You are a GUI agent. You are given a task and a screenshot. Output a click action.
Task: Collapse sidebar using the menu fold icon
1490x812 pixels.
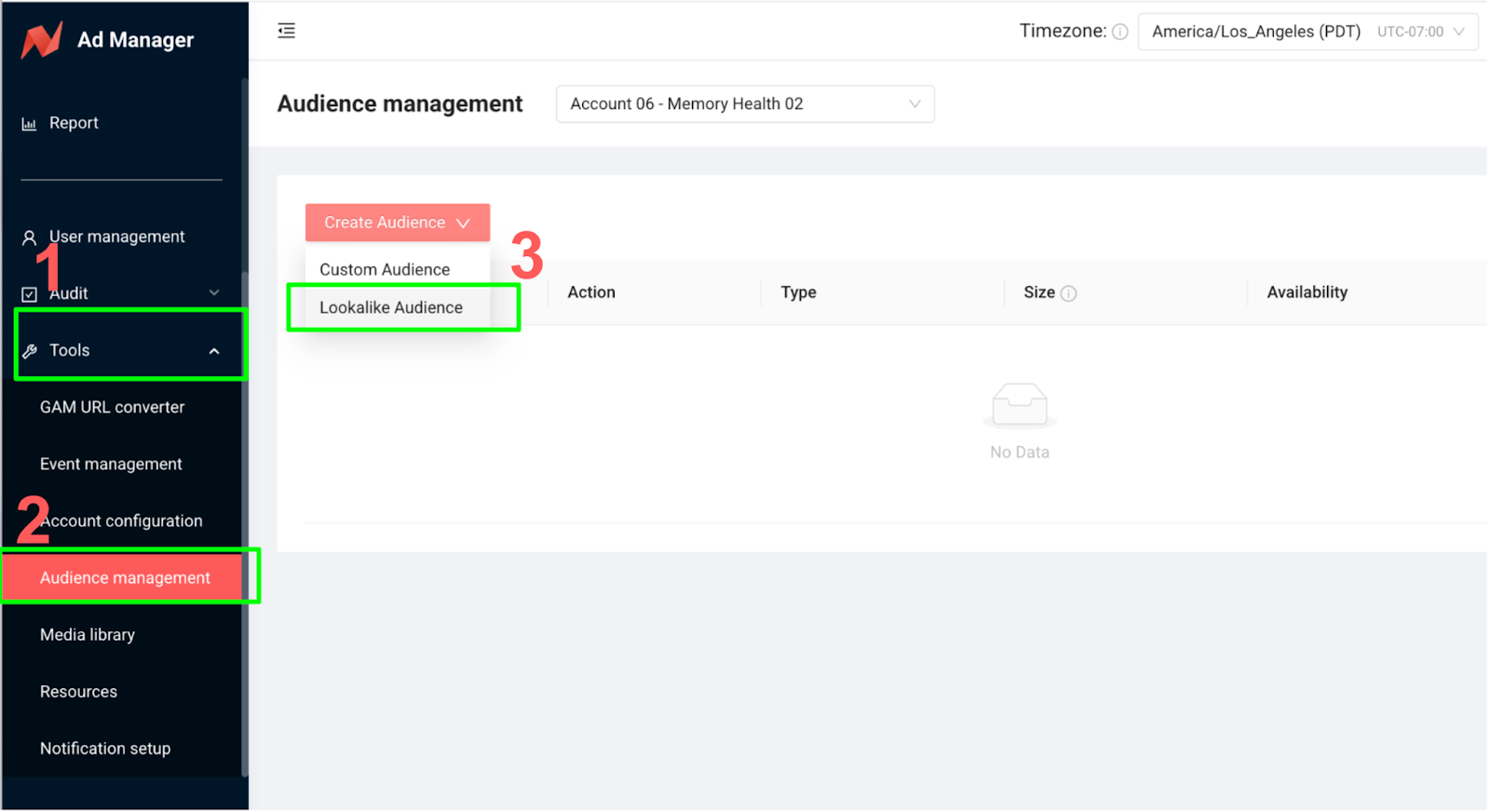(287, 31)
